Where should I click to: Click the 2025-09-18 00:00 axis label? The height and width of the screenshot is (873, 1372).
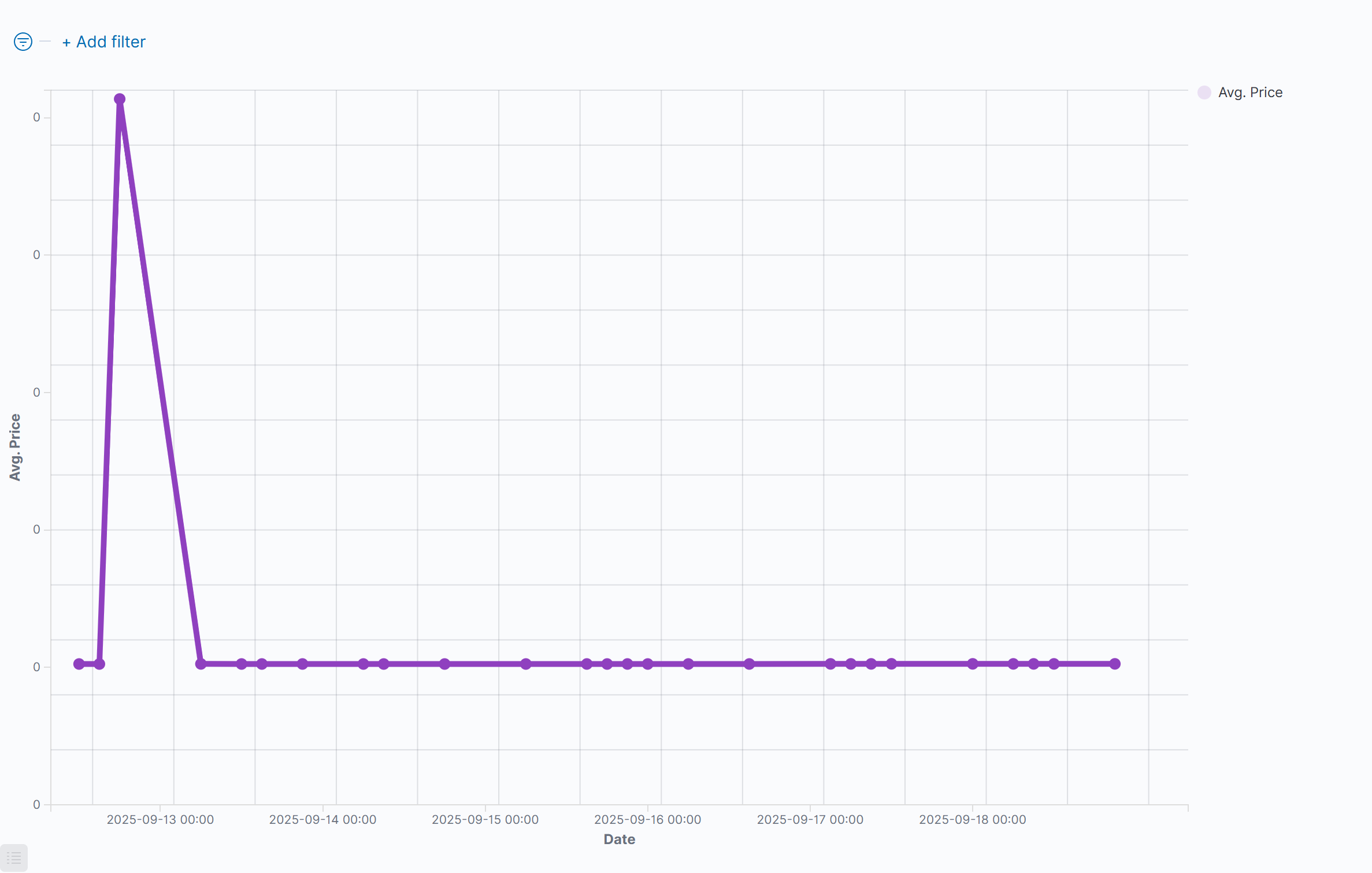972,819
